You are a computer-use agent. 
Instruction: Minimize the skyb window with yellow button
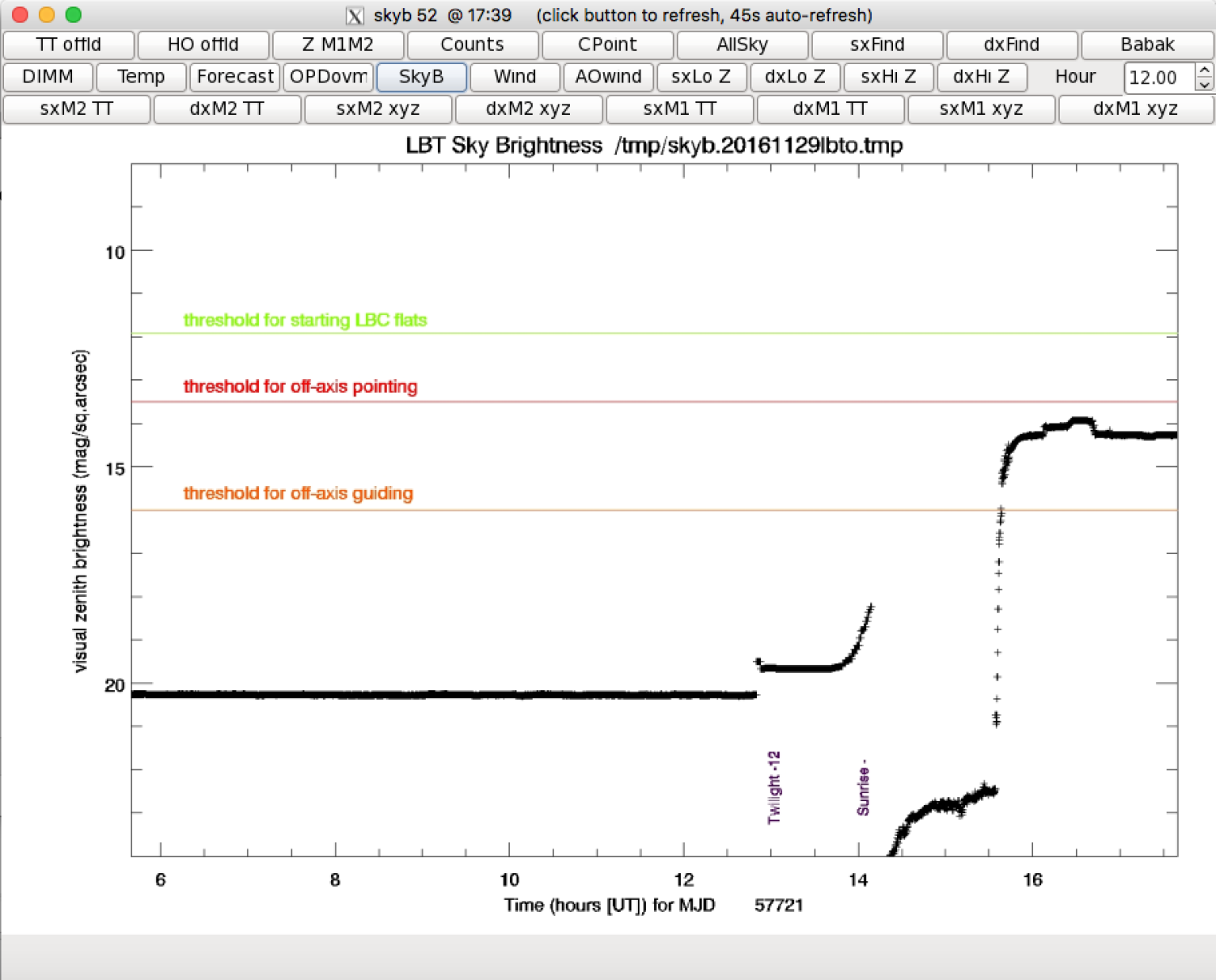pos(47,14)
